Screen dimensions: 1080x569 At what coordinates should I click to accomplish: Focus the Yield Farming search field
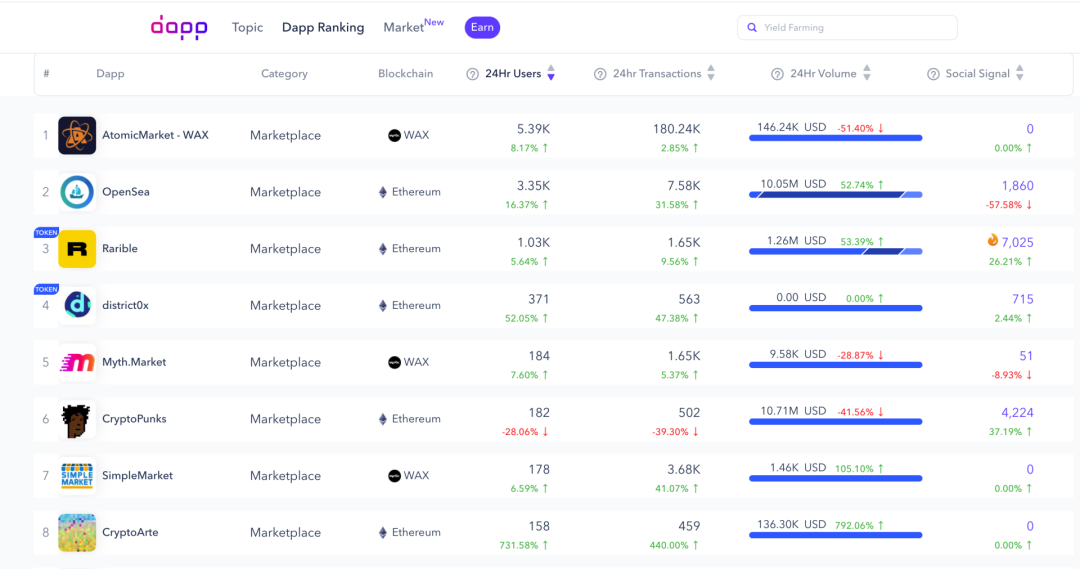point(847,28)
